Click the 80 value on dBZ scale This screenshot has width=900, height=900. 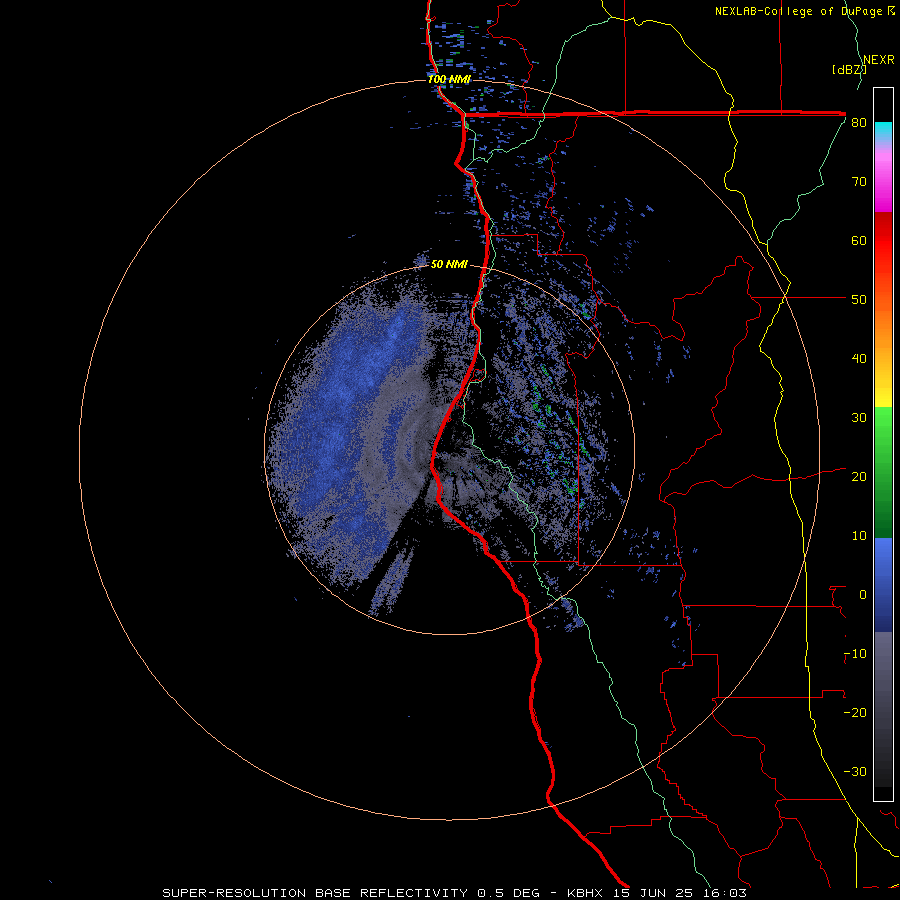pyautogui.click(x=859, y=122)
